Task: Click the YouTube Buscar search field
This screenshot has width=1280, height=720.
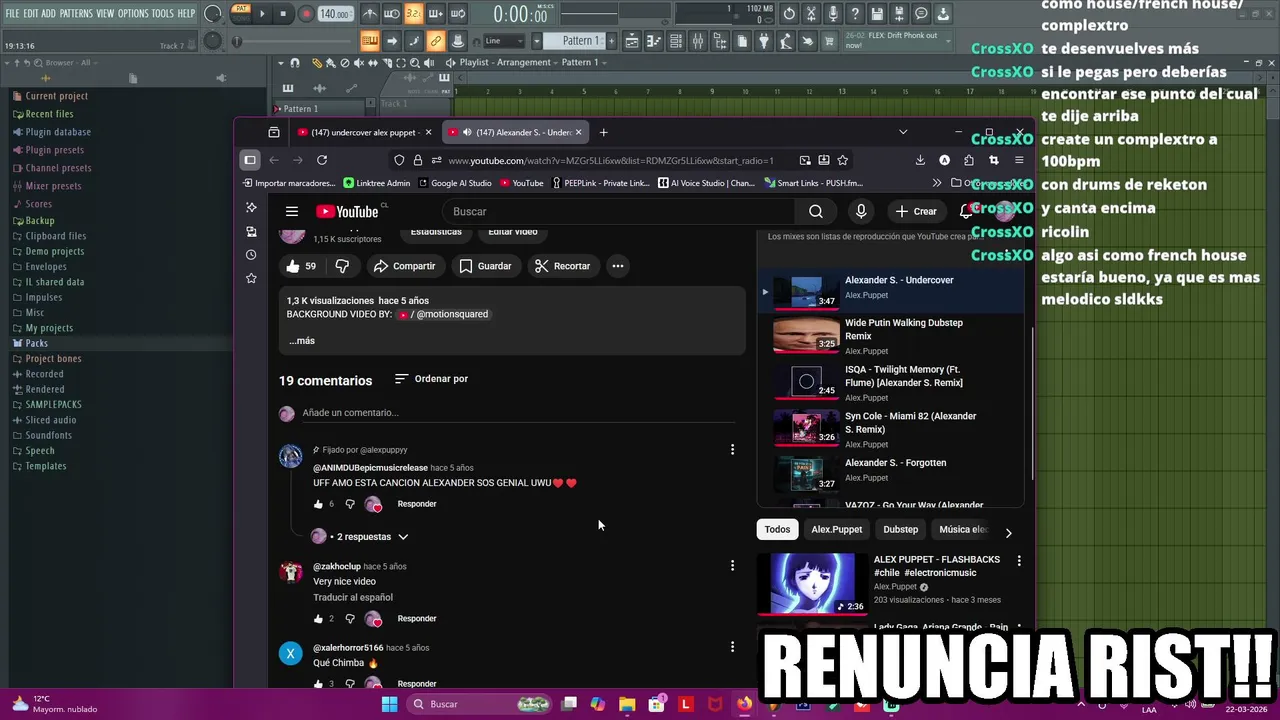Action: click(x=620, y=211)
